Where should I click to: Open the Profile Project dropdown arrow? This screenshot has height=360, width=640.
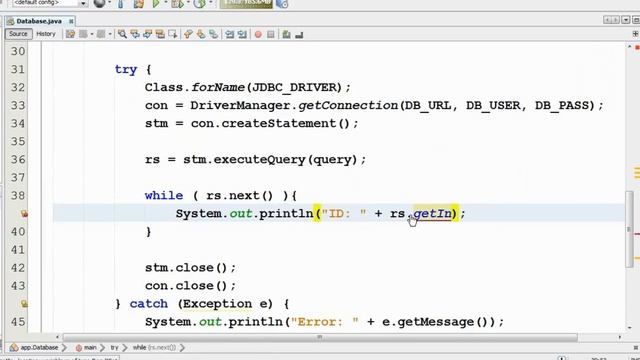point(211,3)
